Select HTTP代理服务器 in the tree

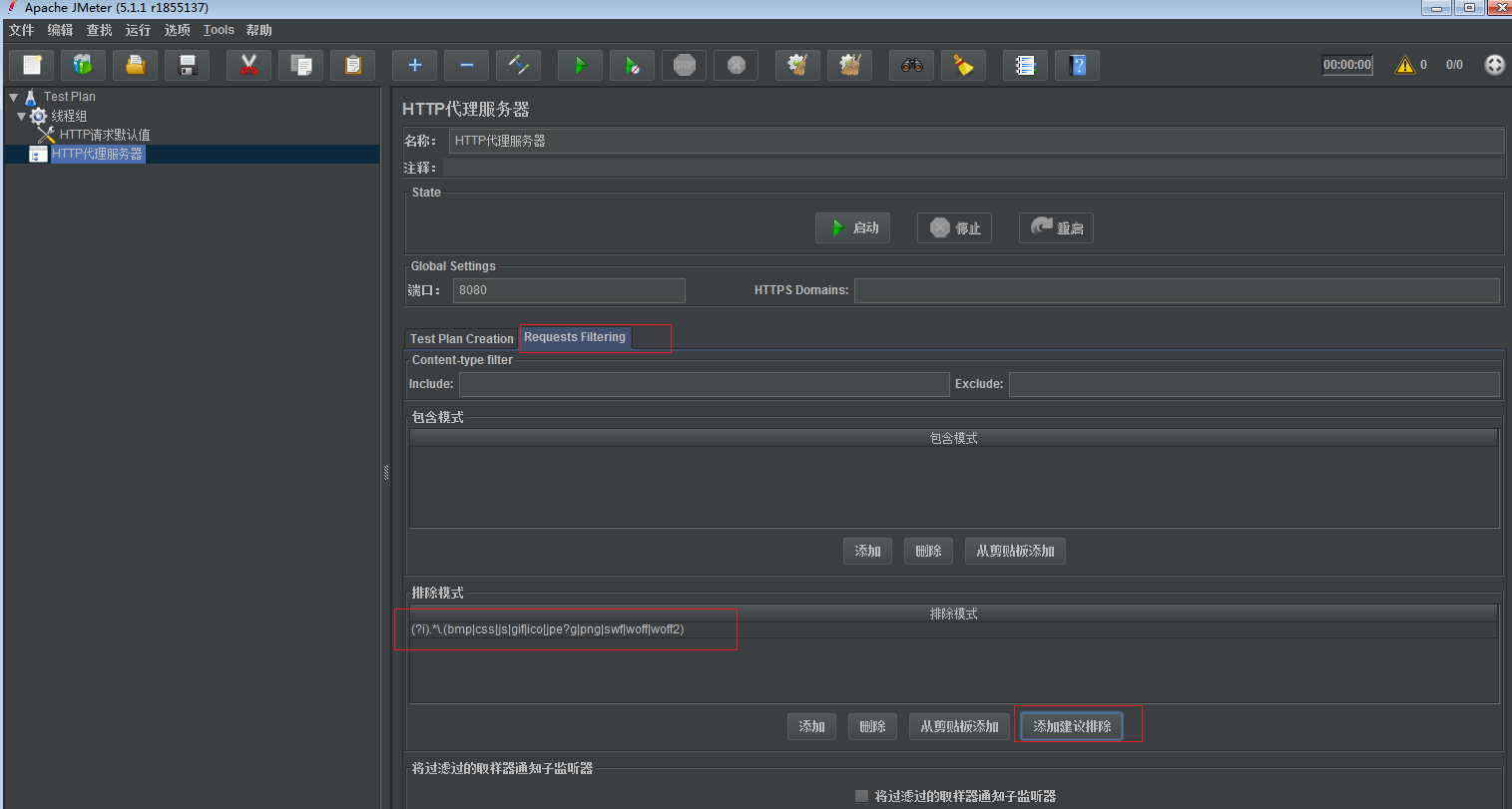coord(97,154)
